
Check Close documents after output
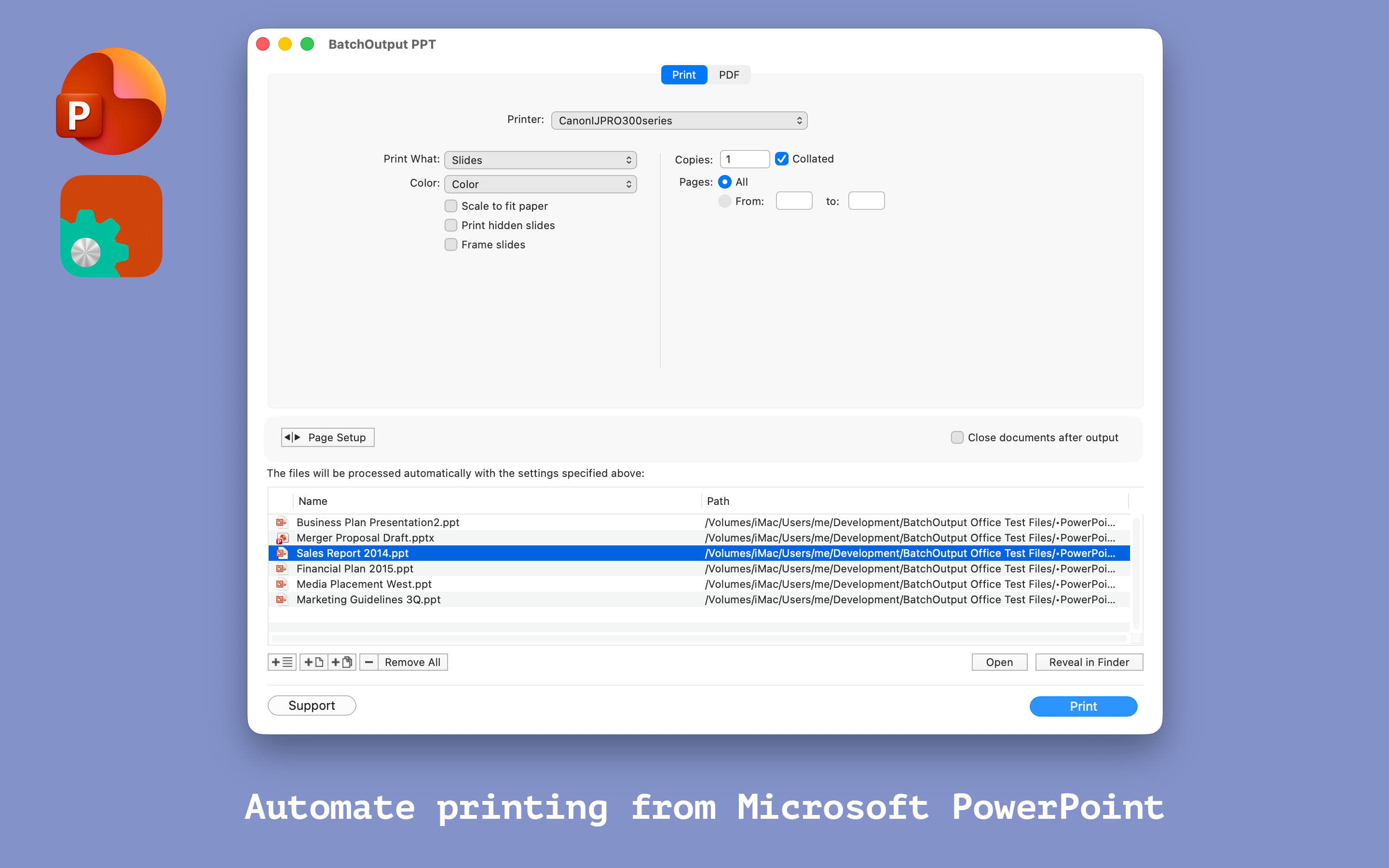pyautogui.click(x=957, y=437)
